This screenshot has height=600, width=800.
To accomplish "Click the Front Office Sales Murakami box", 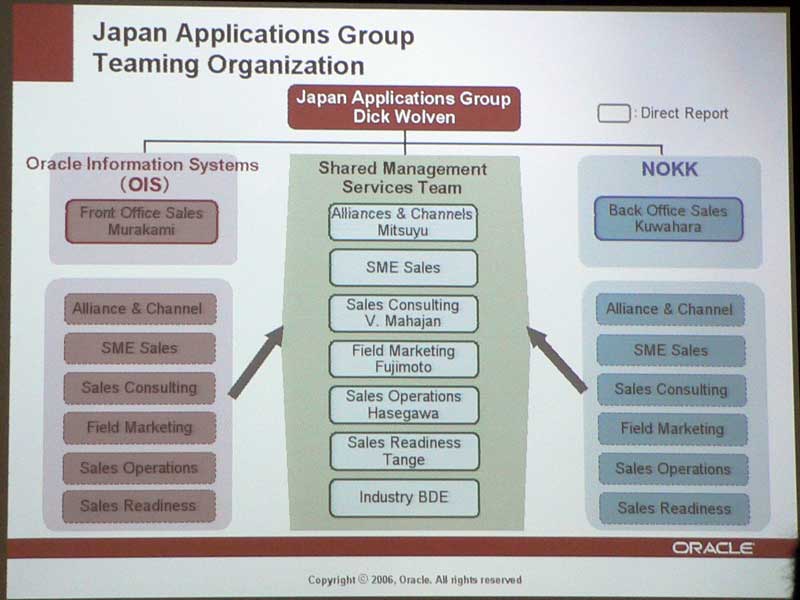I will tap(141, 221).
